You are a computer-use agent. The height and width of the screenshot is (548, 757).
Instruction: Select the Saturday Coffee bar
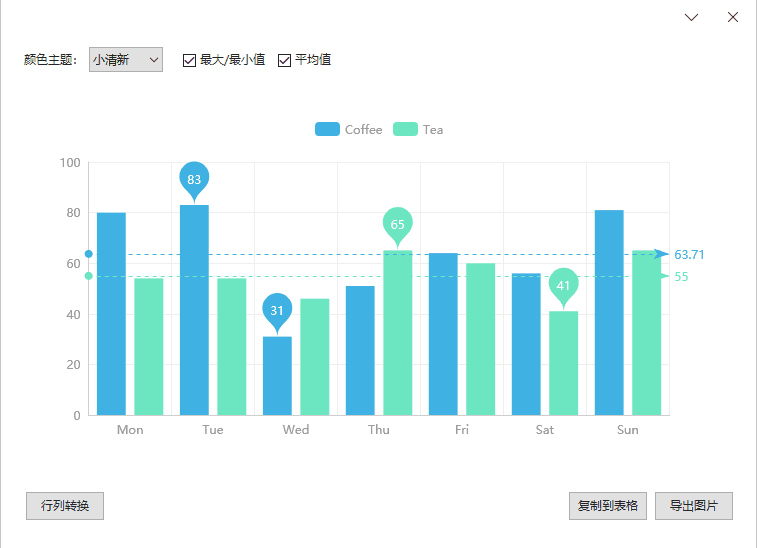(526, 344)
